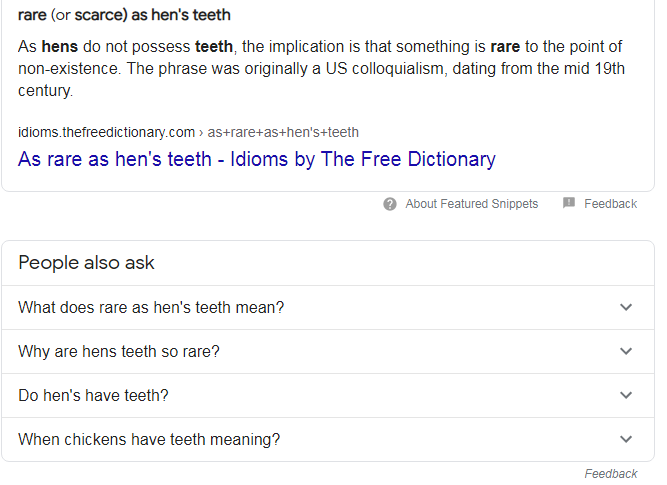
Task: Click the bold word 'teeth' in the snippet paragraph
Action: point(214,46)
